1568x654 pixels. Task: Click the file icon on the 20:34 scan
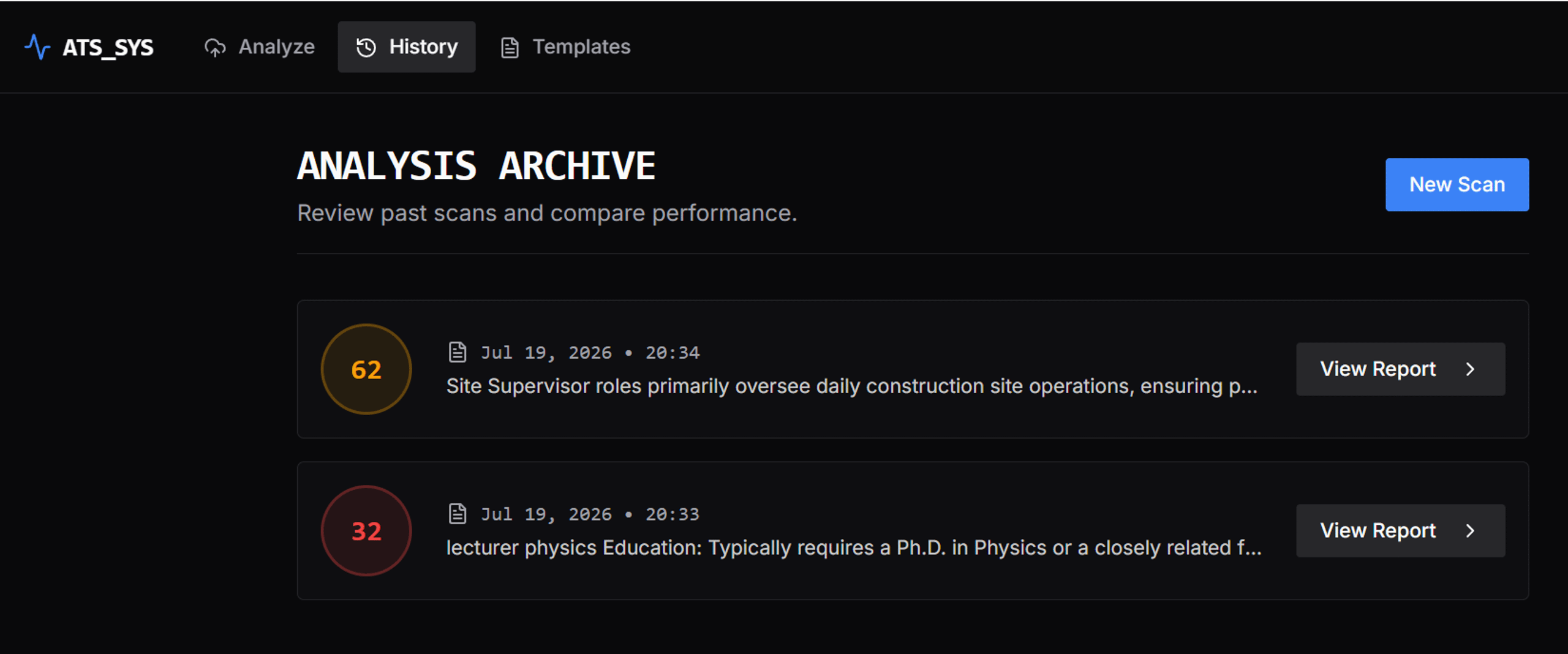[458, 352]
